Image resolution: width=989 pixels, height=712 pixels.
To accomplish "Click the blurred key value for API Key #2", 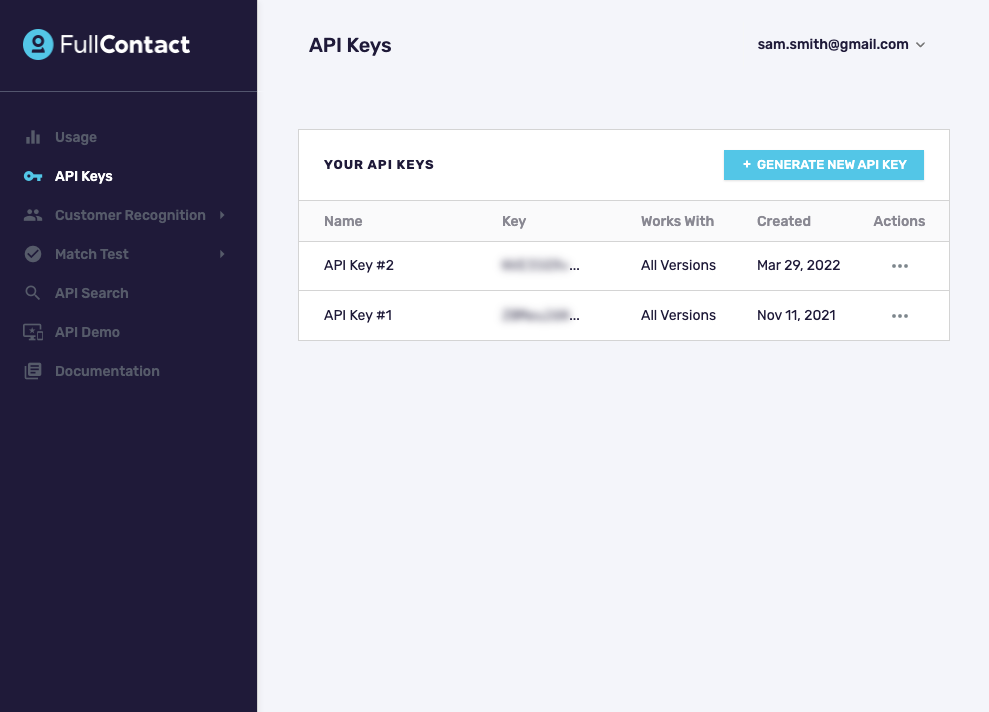I will [540, 266].
